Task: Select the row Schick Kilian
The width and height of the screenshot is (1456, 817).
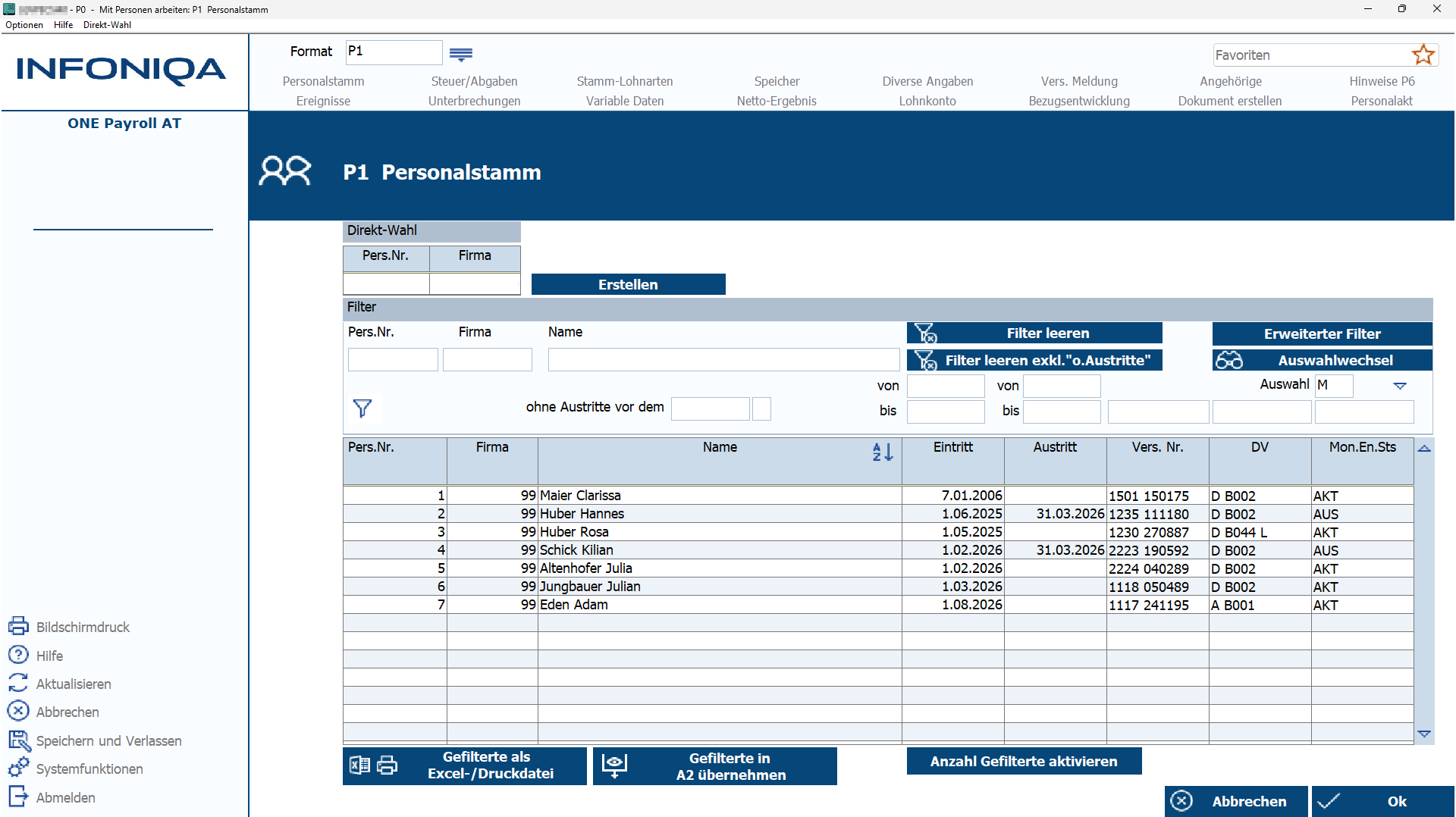Action: coord(878,550)
